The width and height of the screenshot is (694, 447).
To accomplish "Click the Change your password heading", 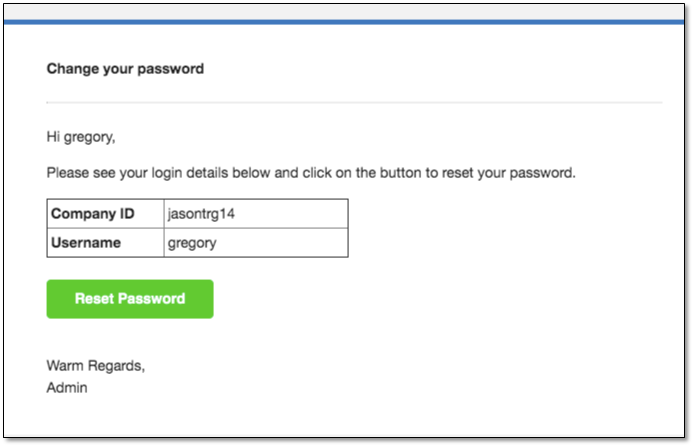I will 125,69.
